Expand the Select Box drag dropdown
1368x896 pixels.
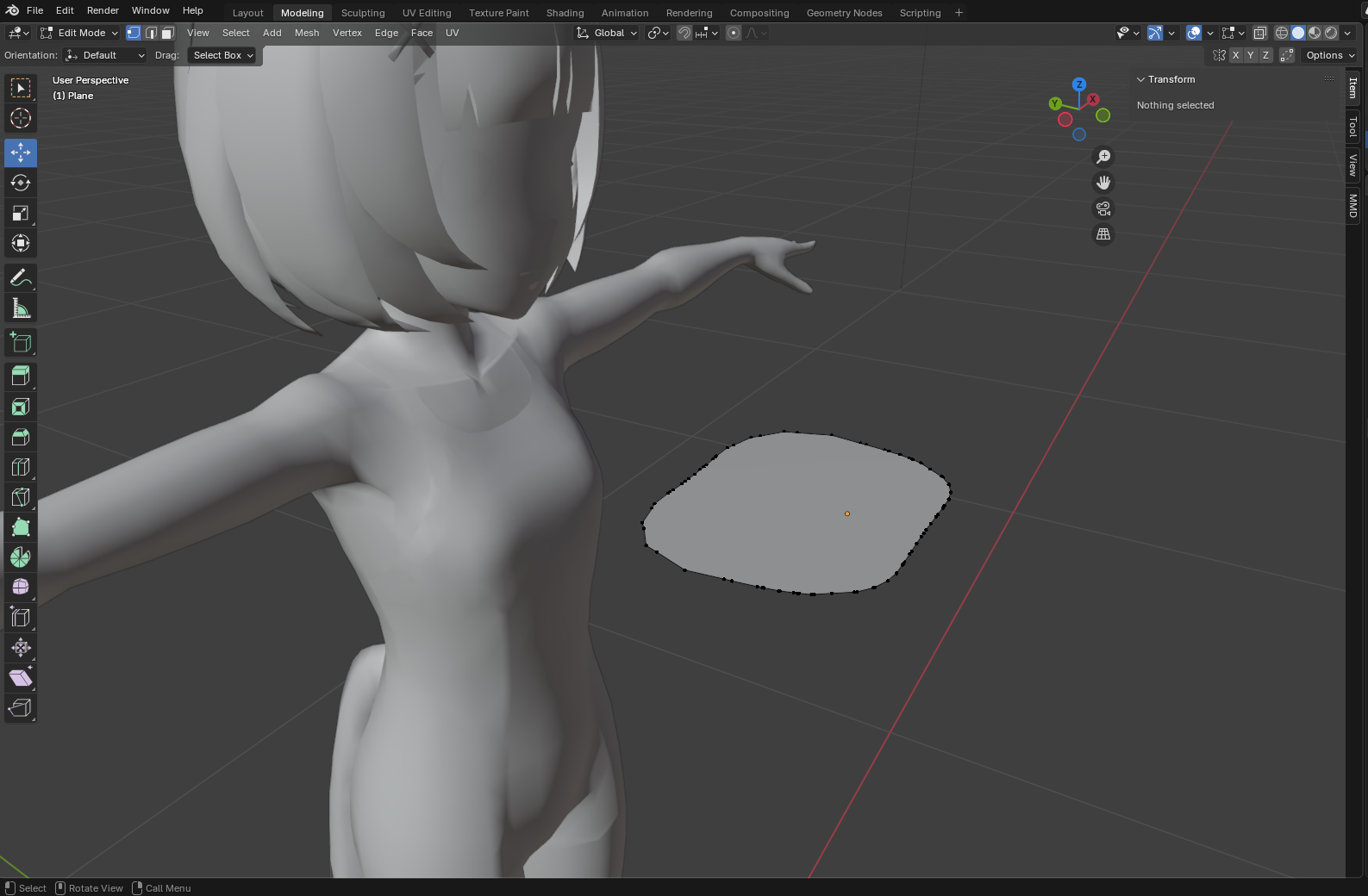point(222,55)
